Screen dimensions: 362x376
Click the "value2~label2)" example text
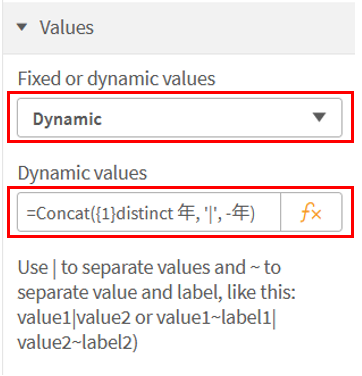(x=77, y=343)
